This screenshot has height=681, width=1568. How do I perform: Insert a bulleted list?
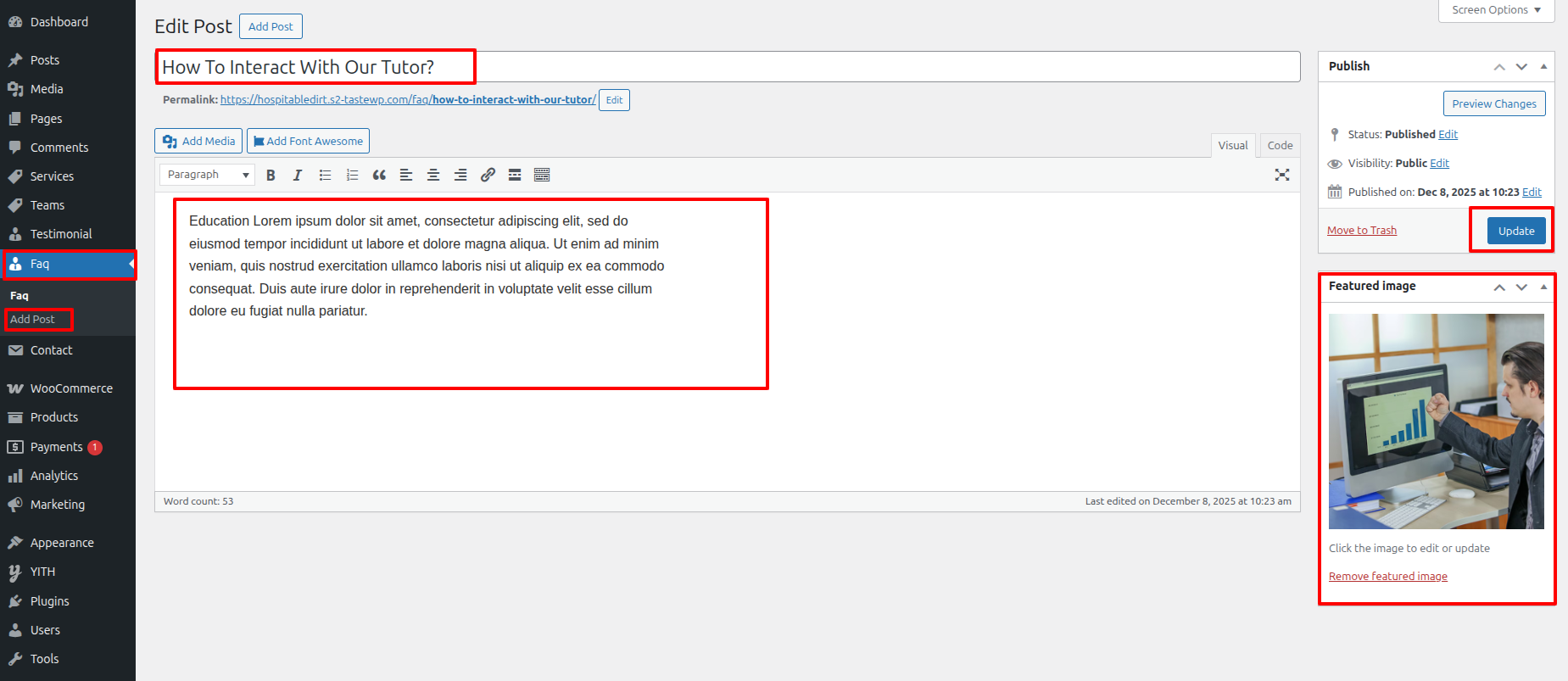[325, 175]
